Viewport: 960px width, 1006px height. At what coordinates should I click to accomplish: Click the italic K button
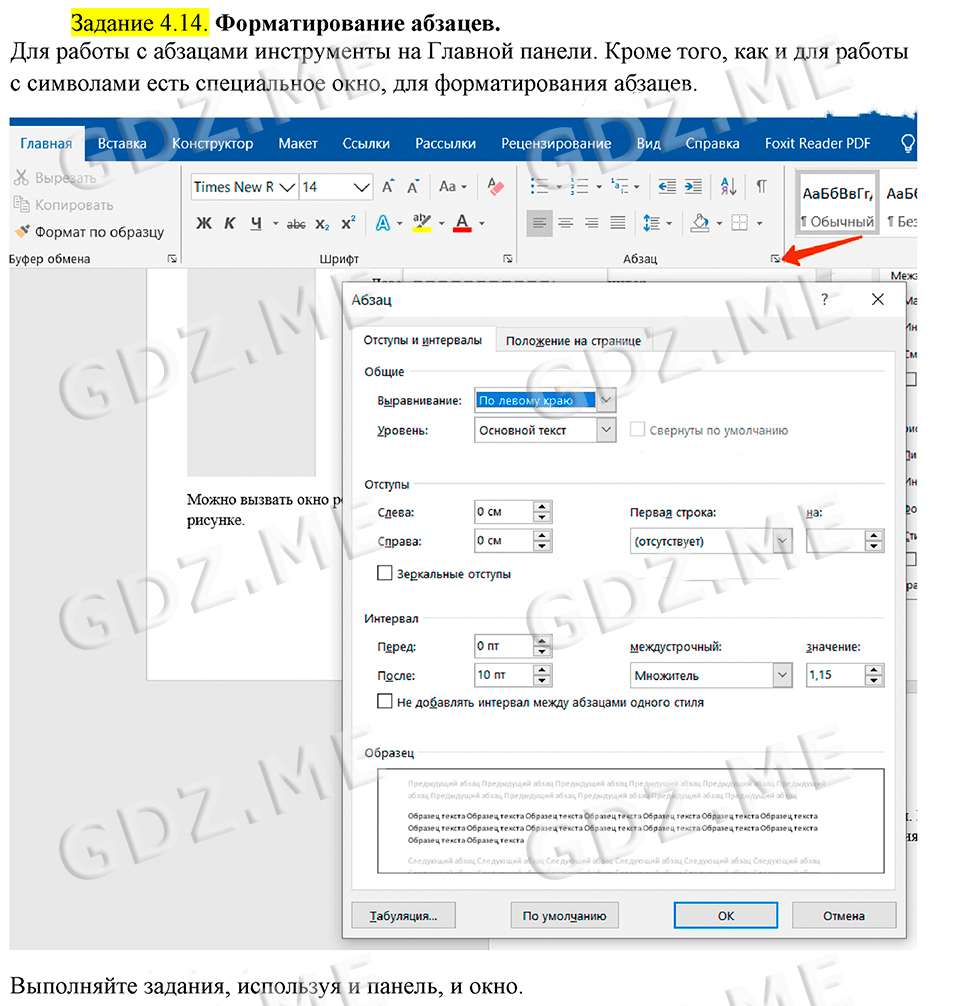230,223
